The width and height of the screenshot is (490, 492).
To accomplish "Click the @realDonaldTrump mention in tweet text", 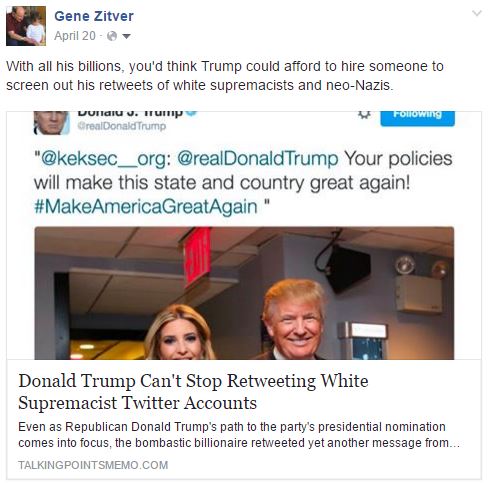I will tap(257, 158).
